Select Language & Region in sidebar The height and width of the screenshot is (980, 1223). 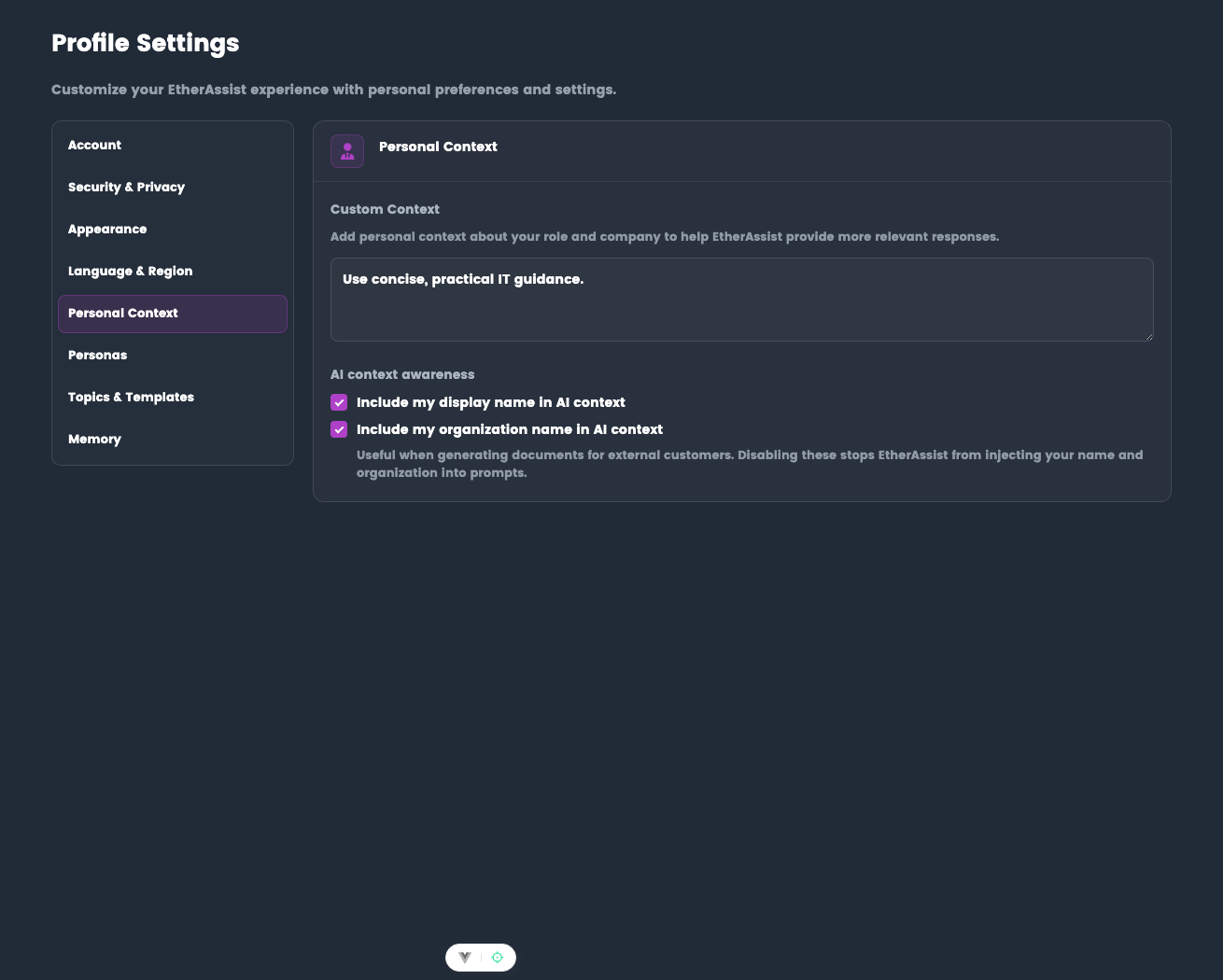pos(173,272)
